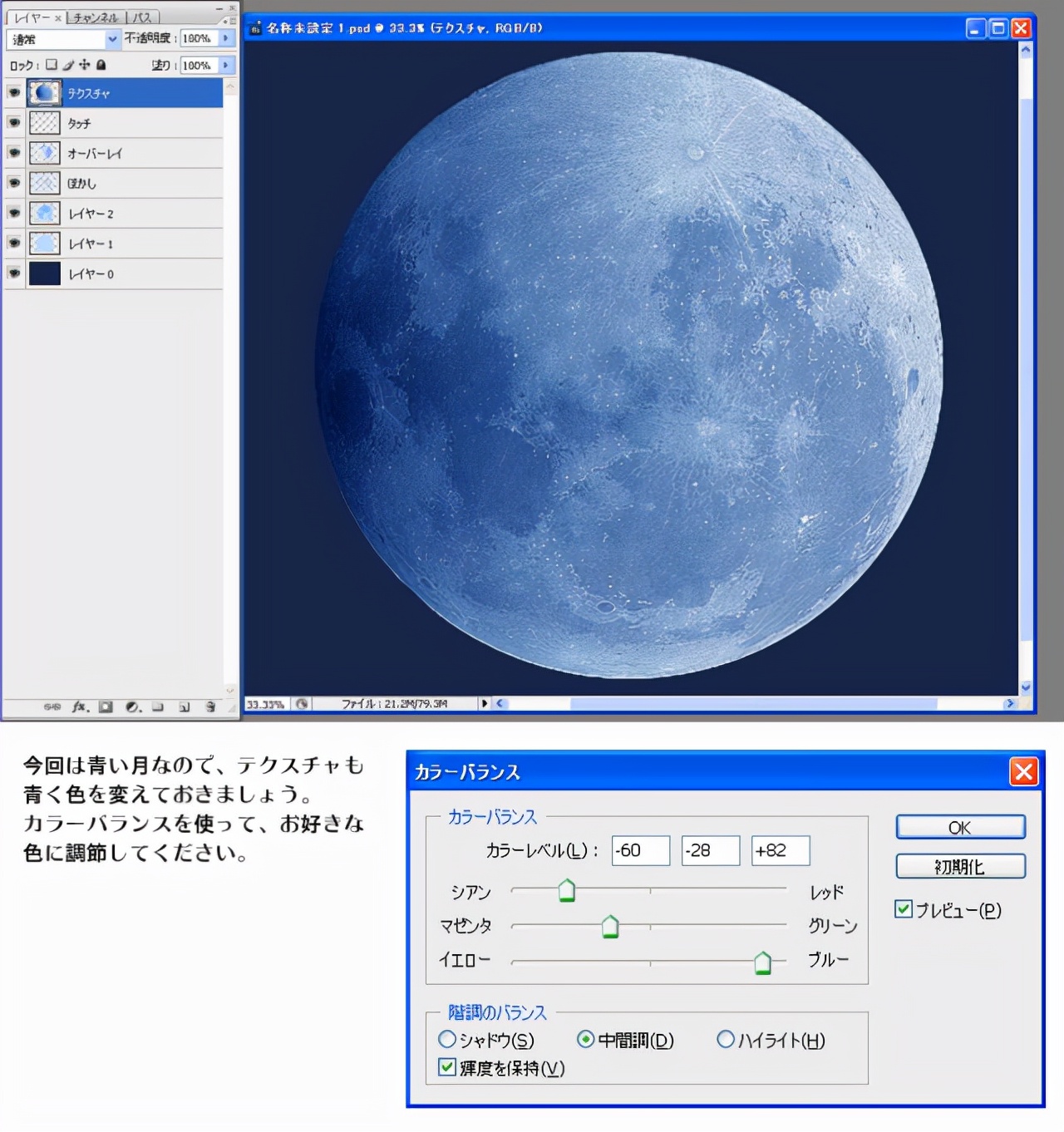
Task: Toggle visibility of ぼかし layer
Action: coord(14,182)
